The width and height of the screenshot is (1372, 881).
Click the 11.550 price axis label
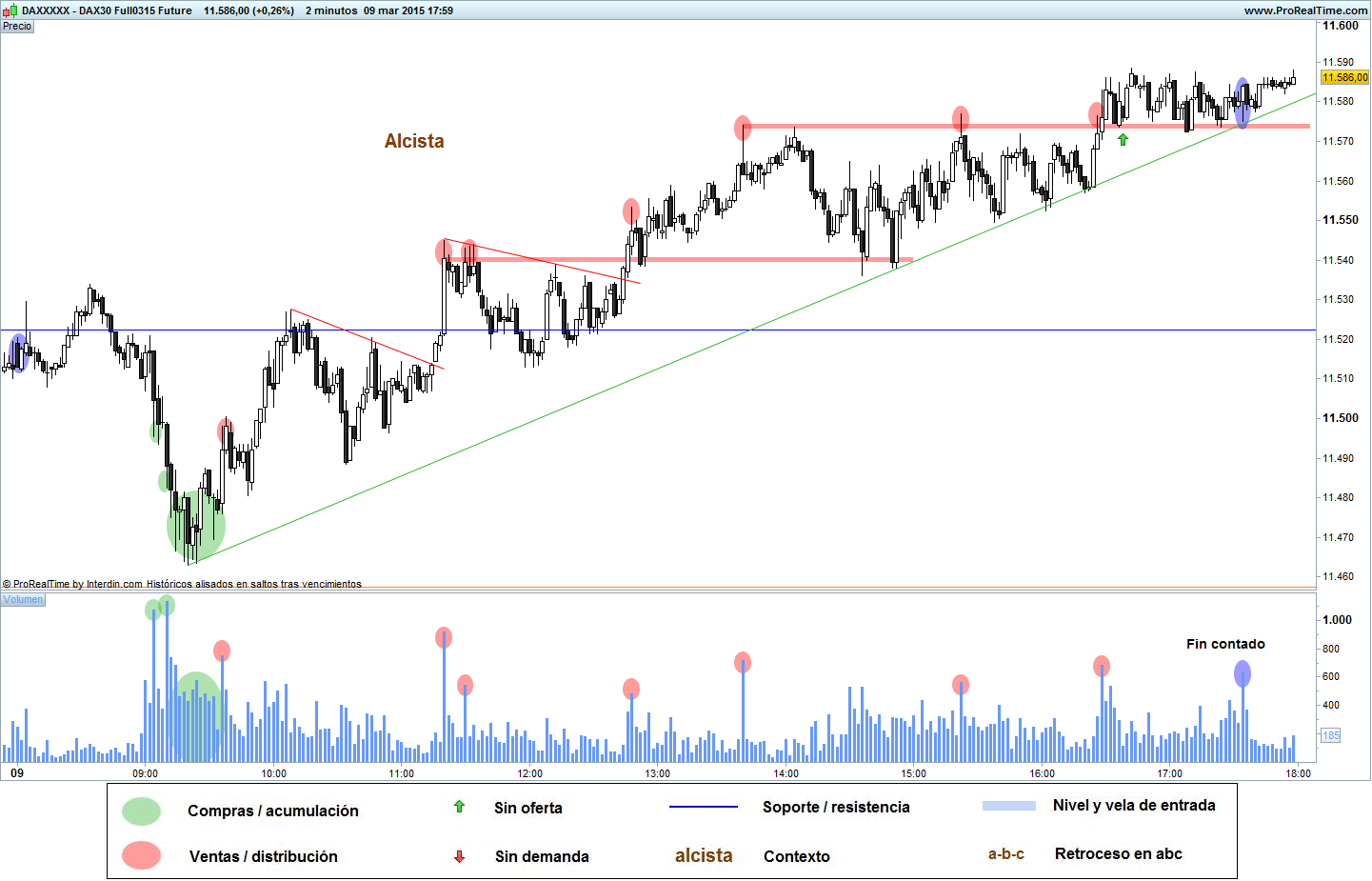[1341, 220]
